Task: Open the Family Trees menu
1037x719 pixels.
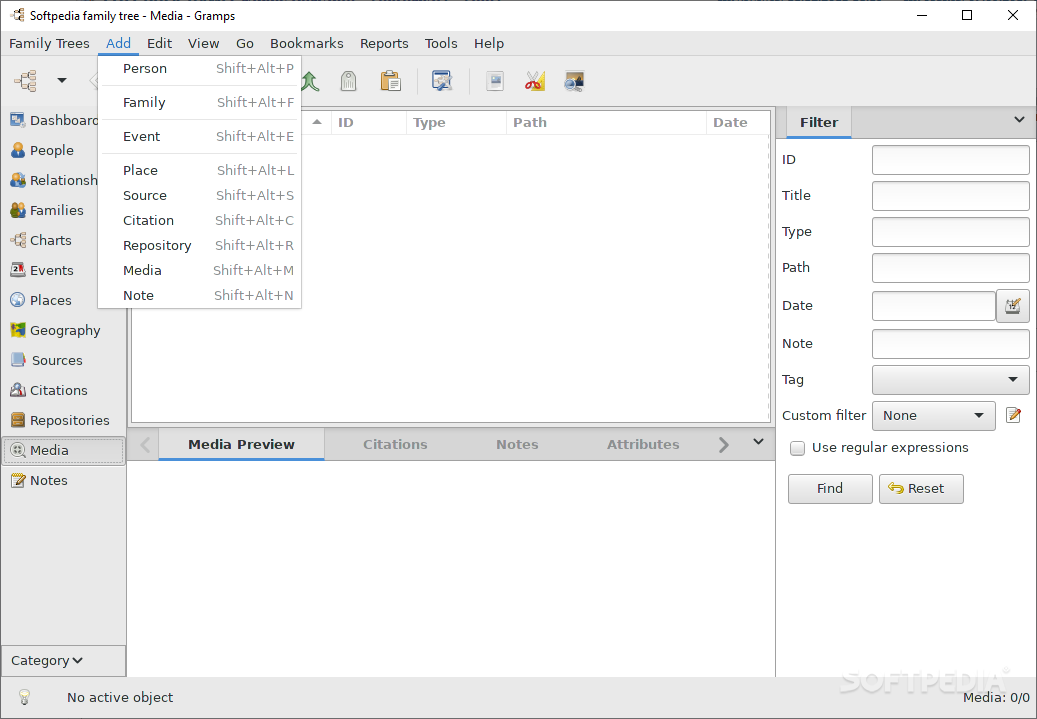Action: pyautogui.click(x=49, y=44)
